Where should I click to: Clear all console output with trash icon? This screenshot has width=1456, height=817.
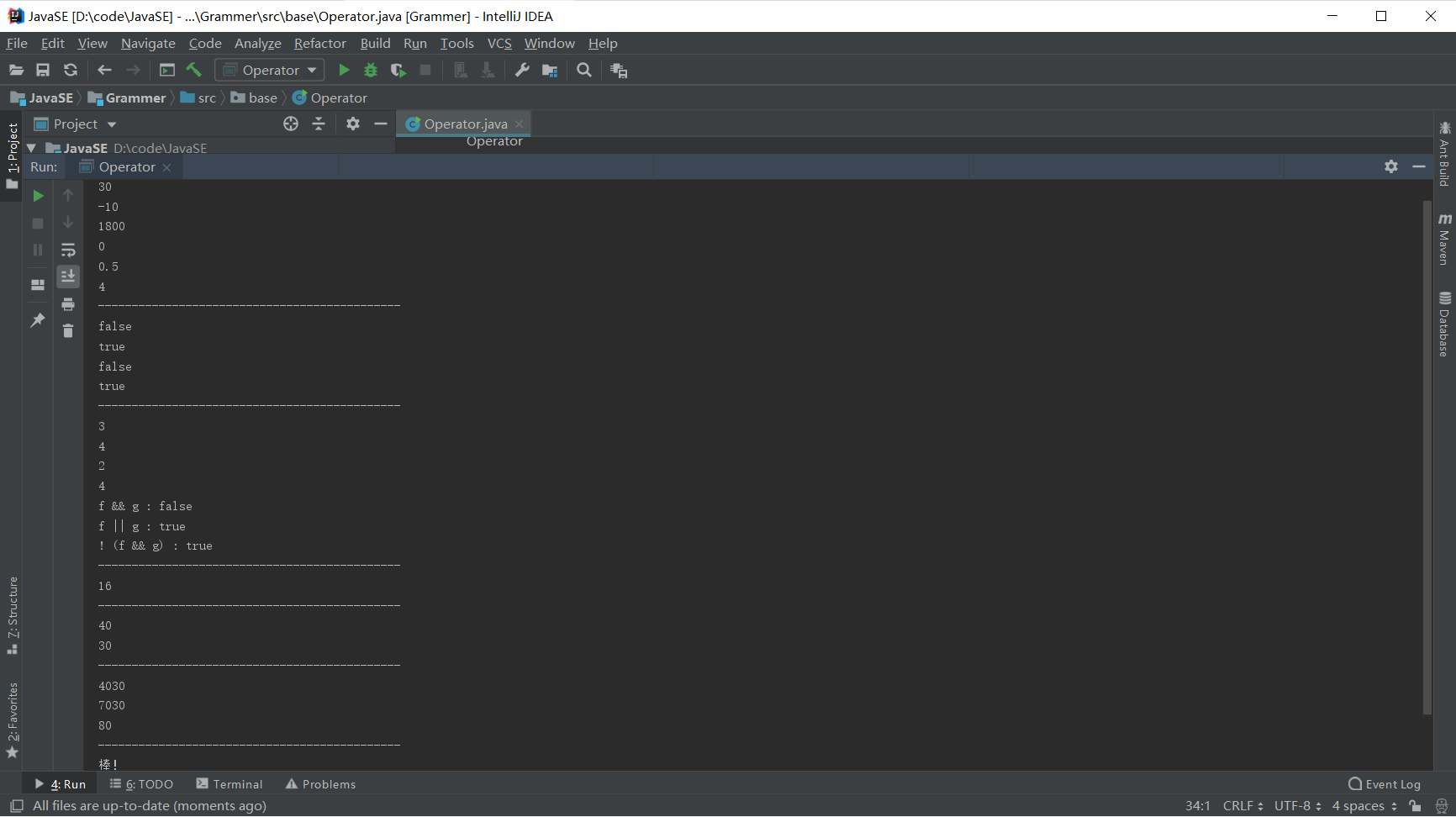[x=68, y=331]
